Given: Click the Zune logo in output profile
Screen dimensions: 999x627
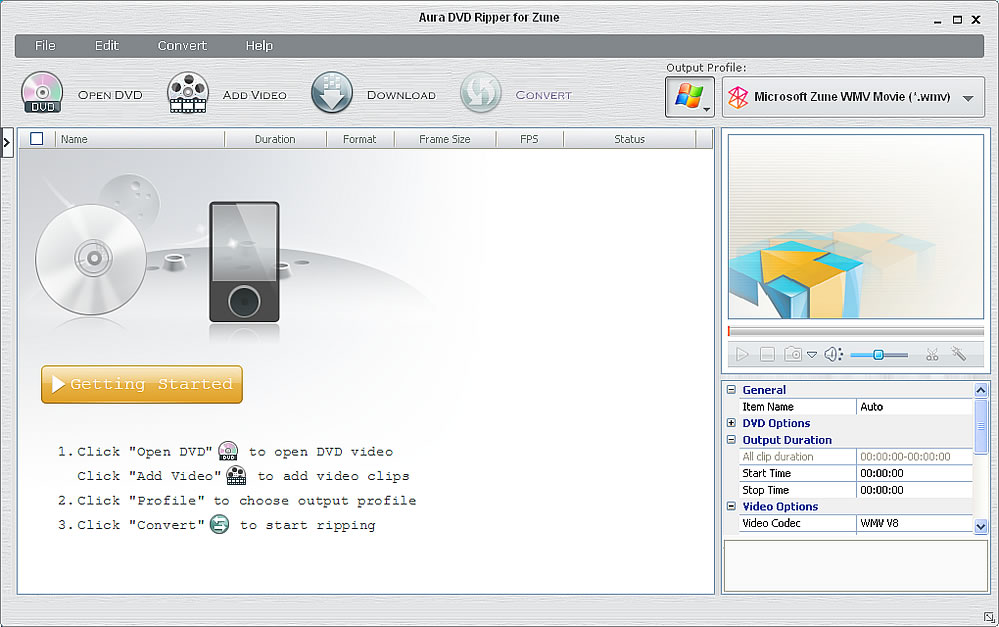Looking at the screenshot, I should (x=738, y=97).
